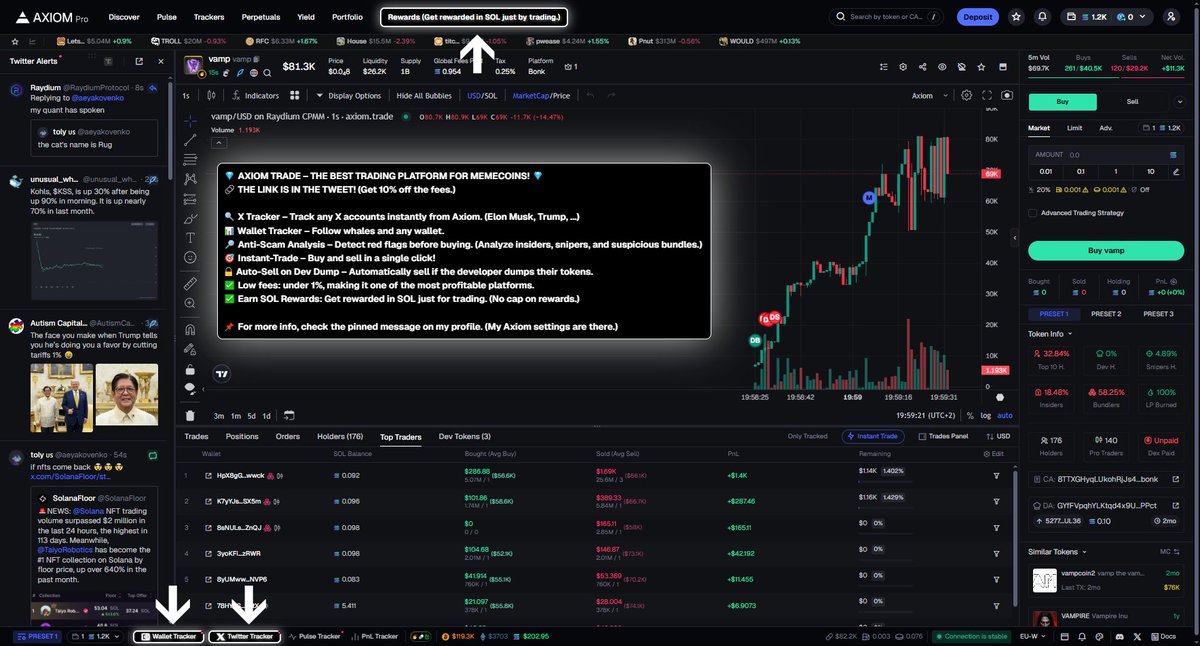1200x646 pixels.
Task: Go to the Trackers menu
Action: click(209, 17)
